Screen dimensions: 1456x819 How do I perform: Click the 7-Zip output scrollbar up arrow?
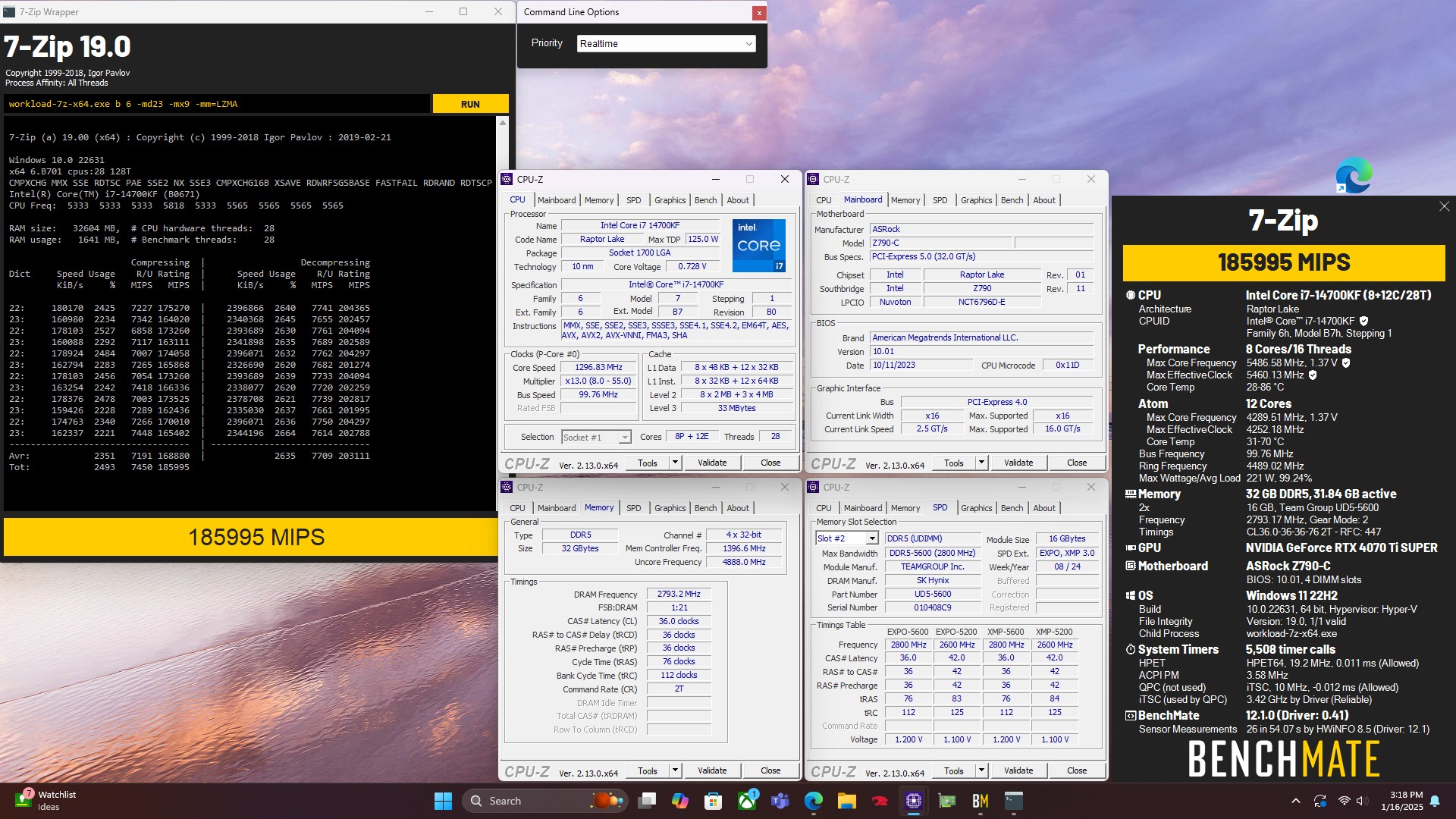[x=502, y=122]
